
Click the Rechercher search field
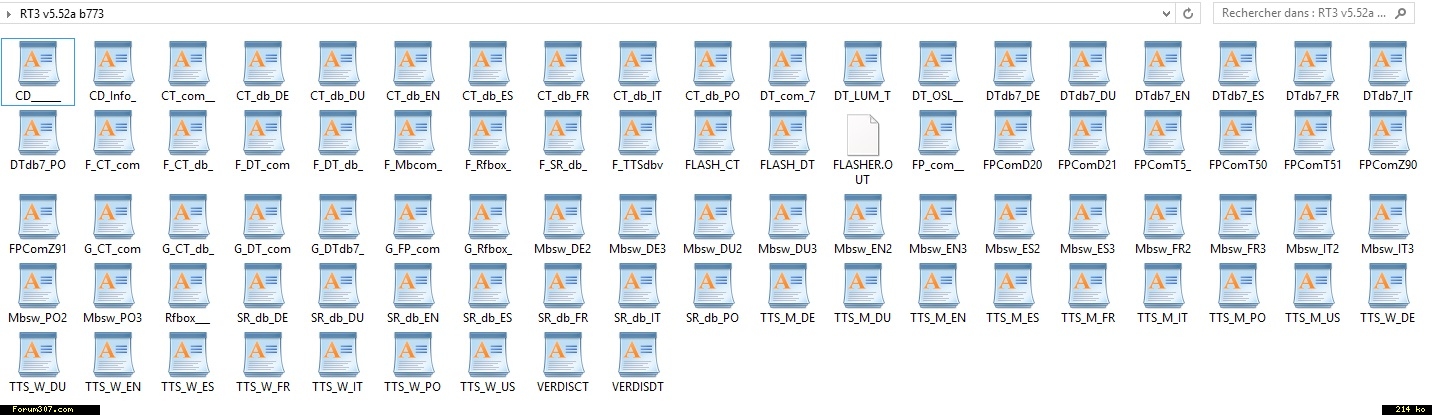(1300, 14)
